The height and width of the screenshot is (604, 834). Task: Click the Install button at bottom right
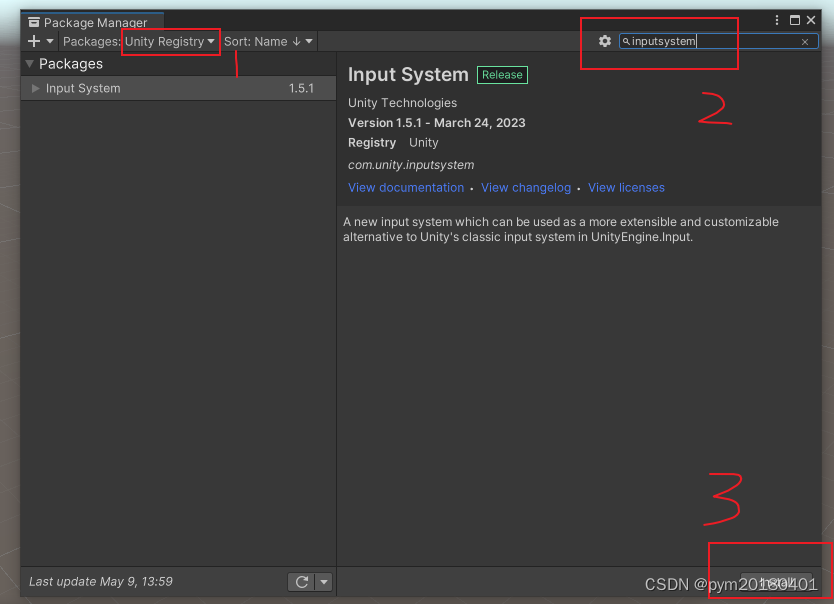(x=777, y=583)
